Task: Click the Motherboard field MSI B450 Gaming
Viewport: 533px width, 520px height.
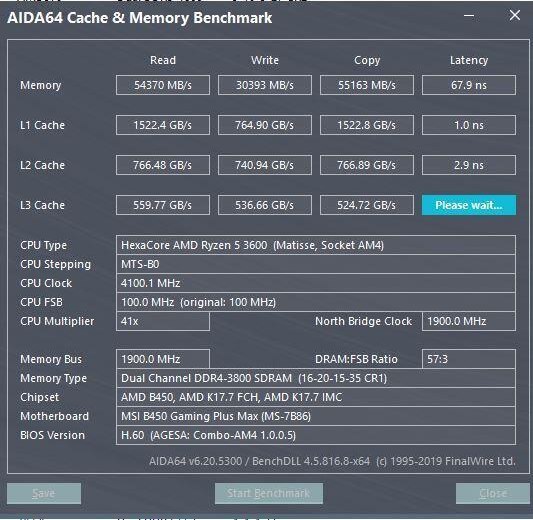Action: point(316,416)
